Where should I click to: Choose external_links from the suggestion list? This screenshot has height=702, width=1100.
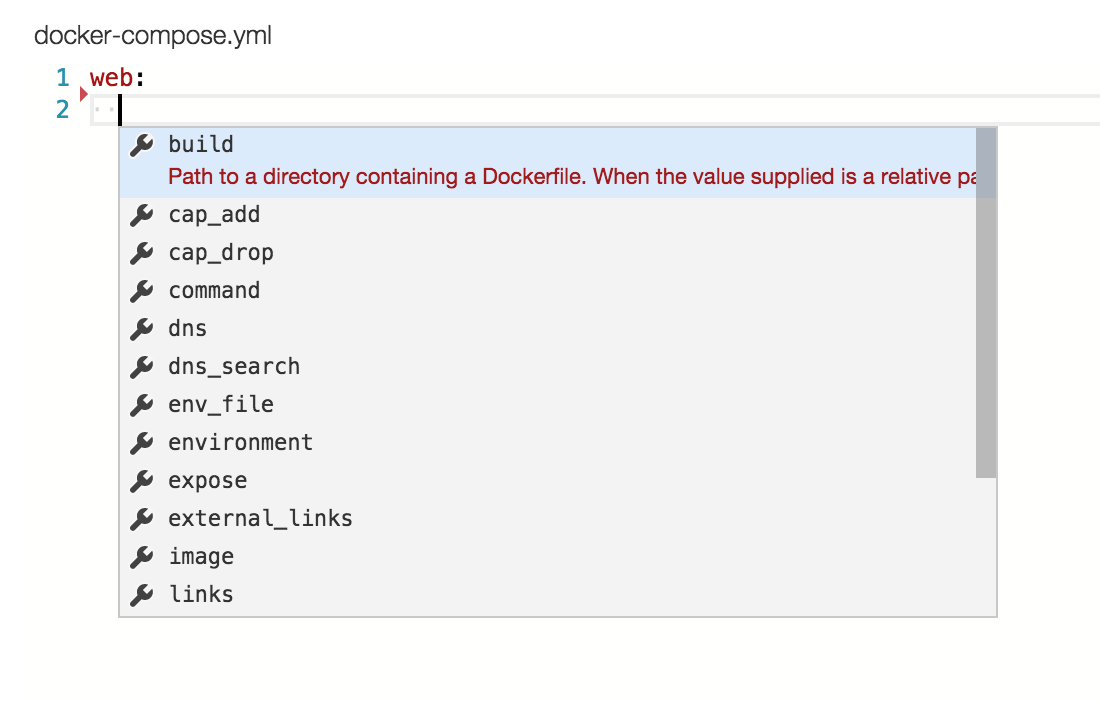(260, 518)
